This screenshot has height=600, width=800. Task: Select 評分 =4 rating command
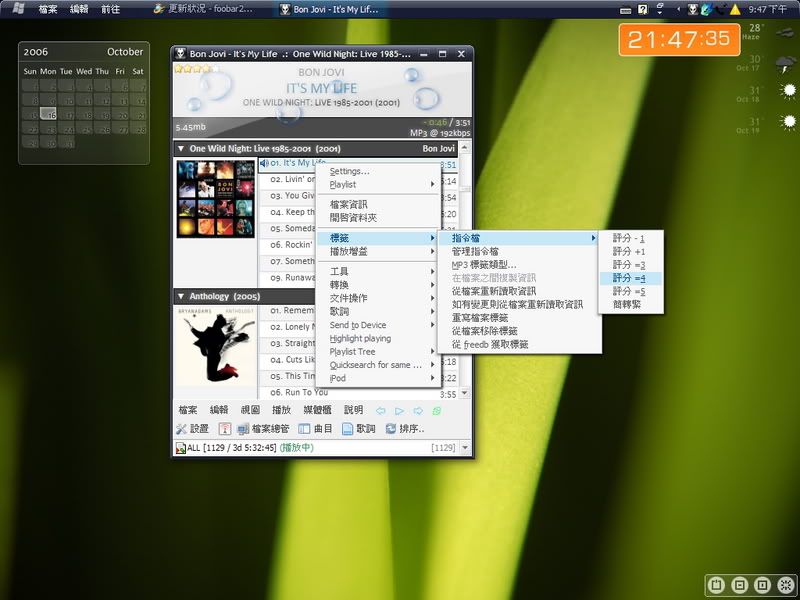point(631,278)
